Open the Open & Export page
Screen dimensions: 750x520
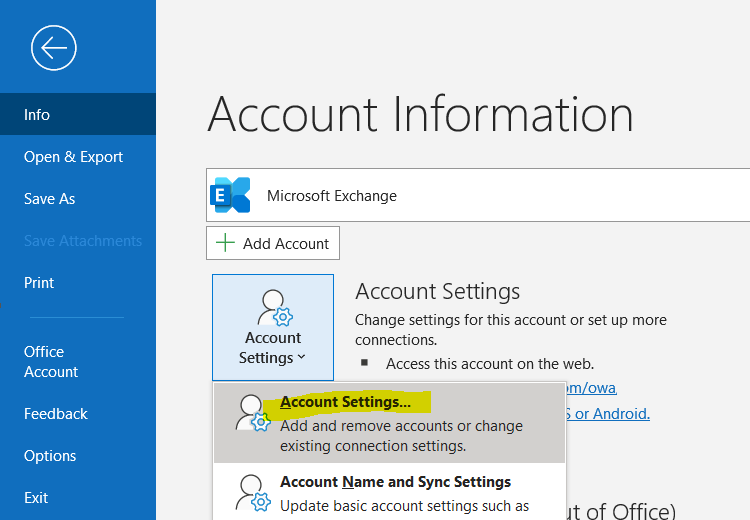coord(78,156)
